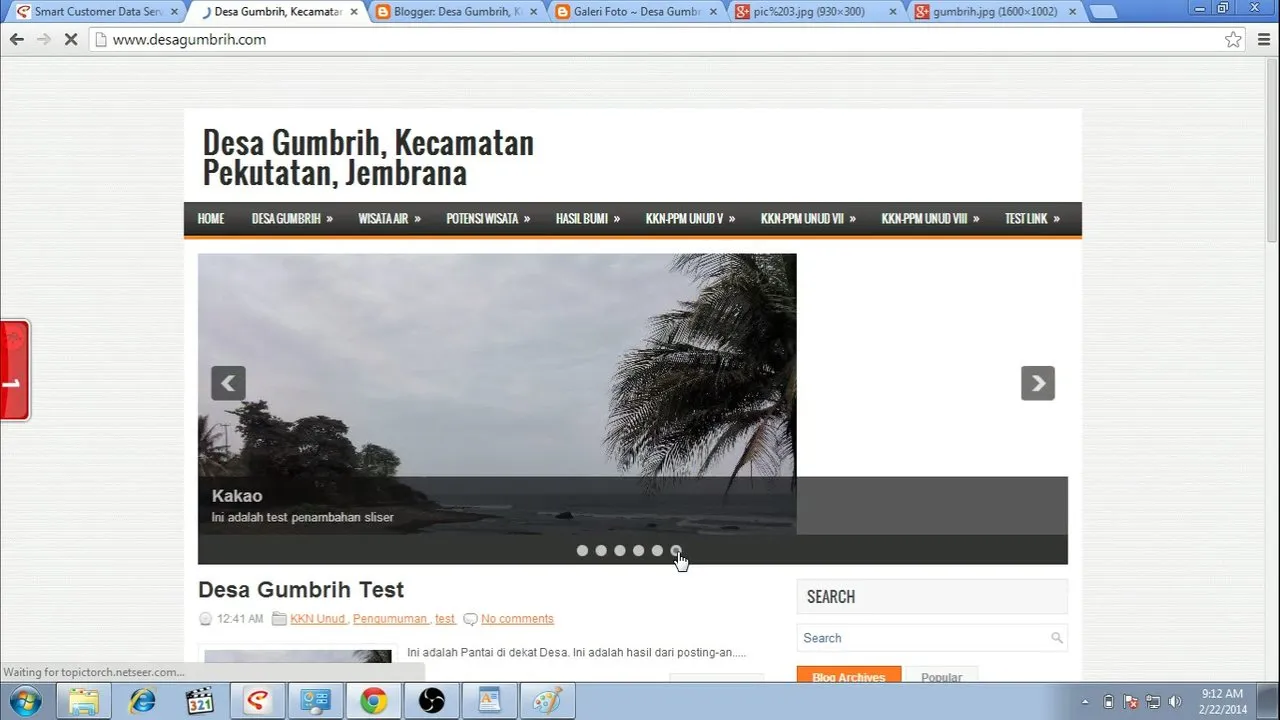
Task: Open the Desa Gumbrih Test post
Action: pyautogui.click(x=301, y=590)
